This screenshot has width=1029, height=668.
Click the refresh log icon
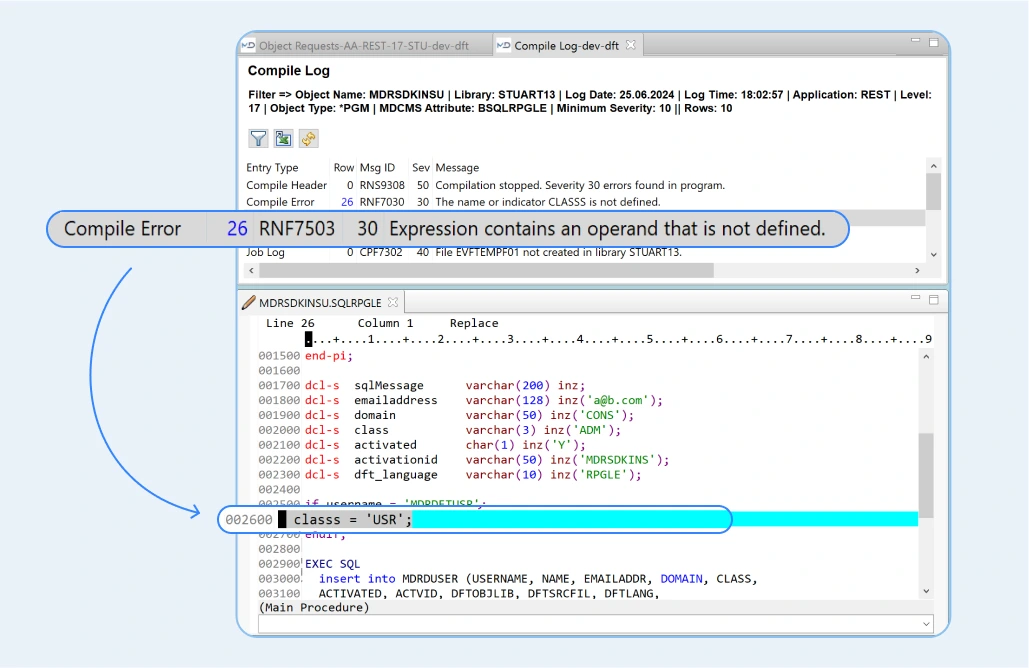(309, 139)
